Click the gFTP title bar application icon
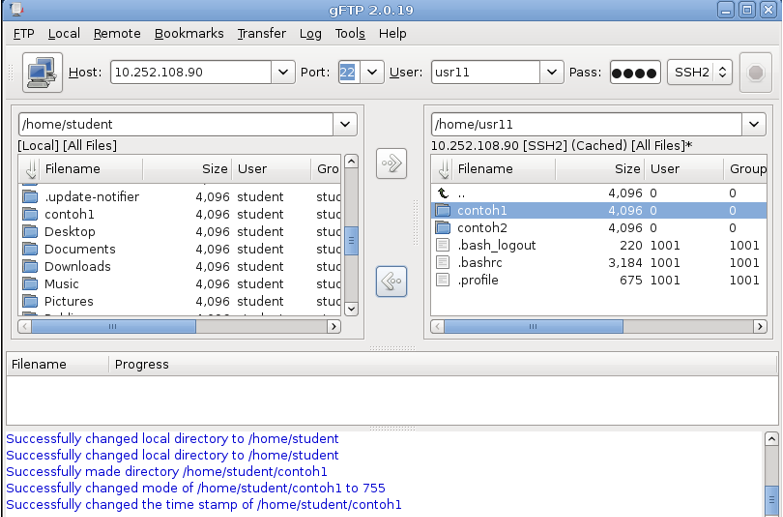The image size is (783, 517). [x=16, y=9]
